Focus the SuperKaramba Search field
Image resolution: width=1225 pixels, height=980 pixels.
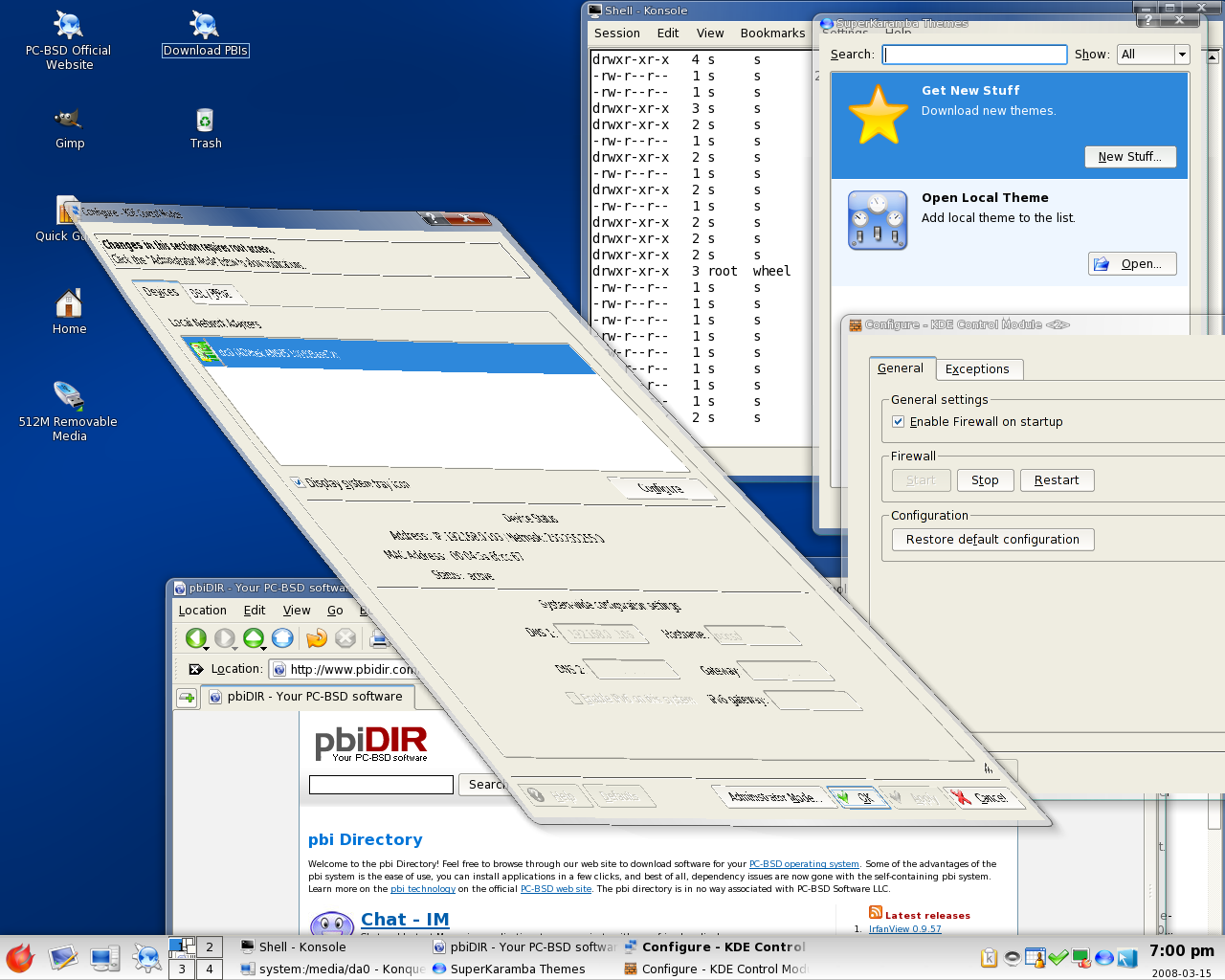tap(974, 55)
